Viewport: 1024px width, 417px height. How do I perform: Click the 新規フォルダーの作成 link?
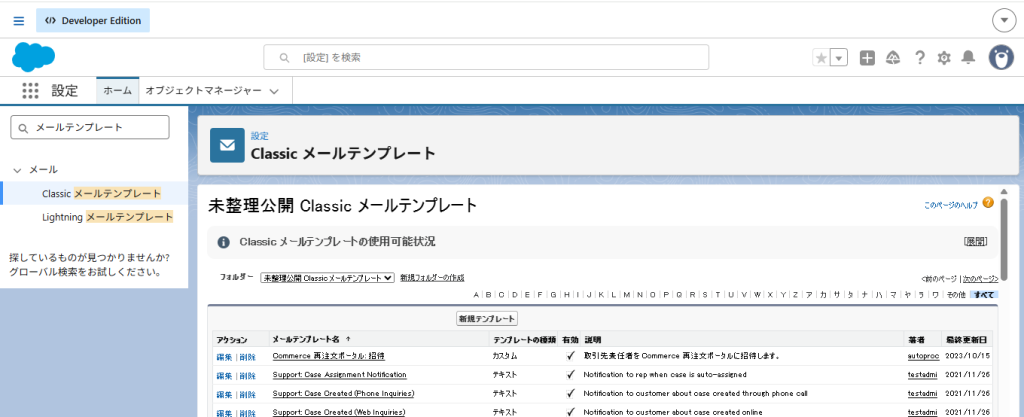pos(432,277)
